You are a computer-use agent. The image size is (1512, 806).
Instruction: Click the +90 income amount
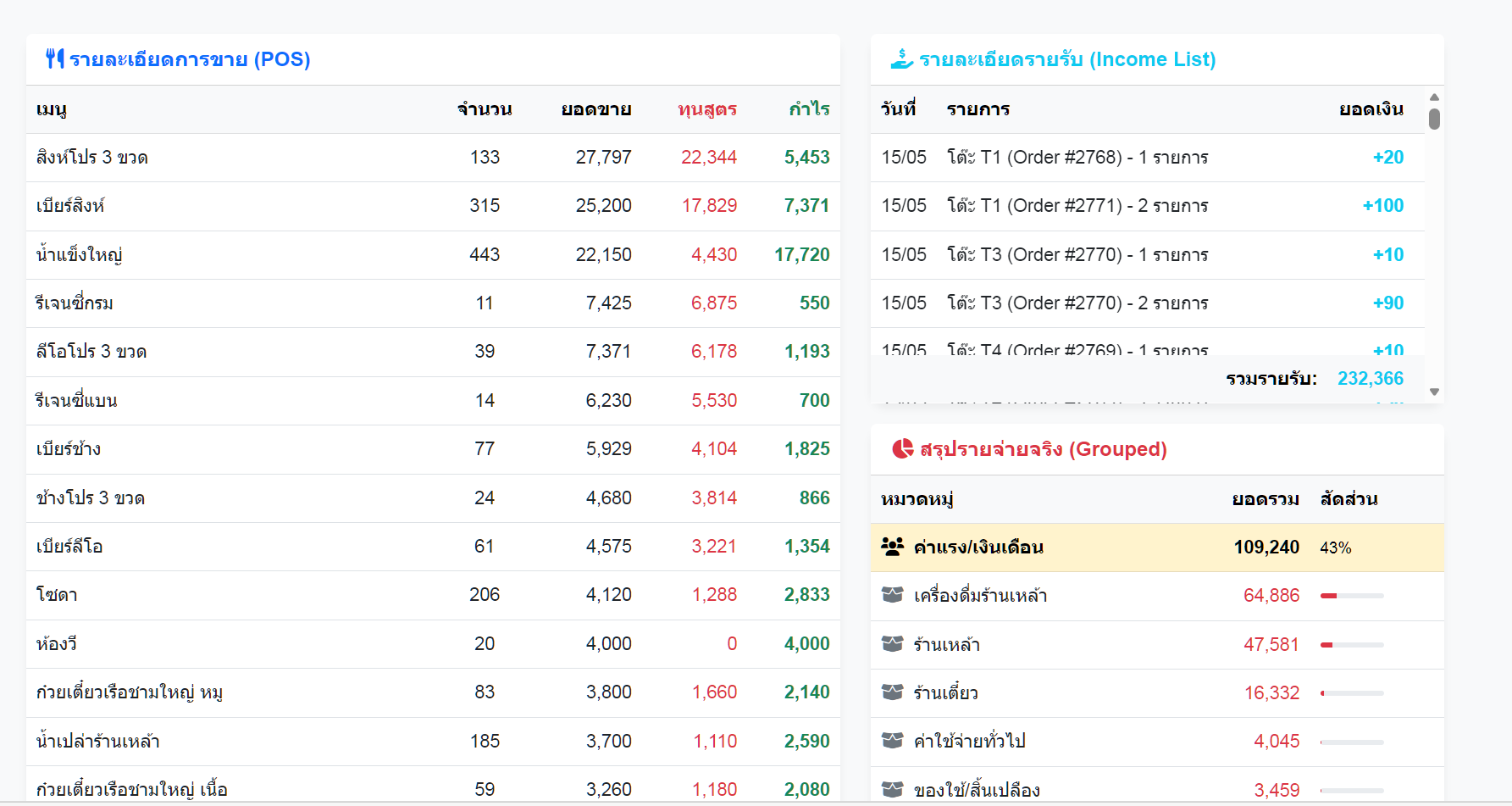coord(1387,303)
